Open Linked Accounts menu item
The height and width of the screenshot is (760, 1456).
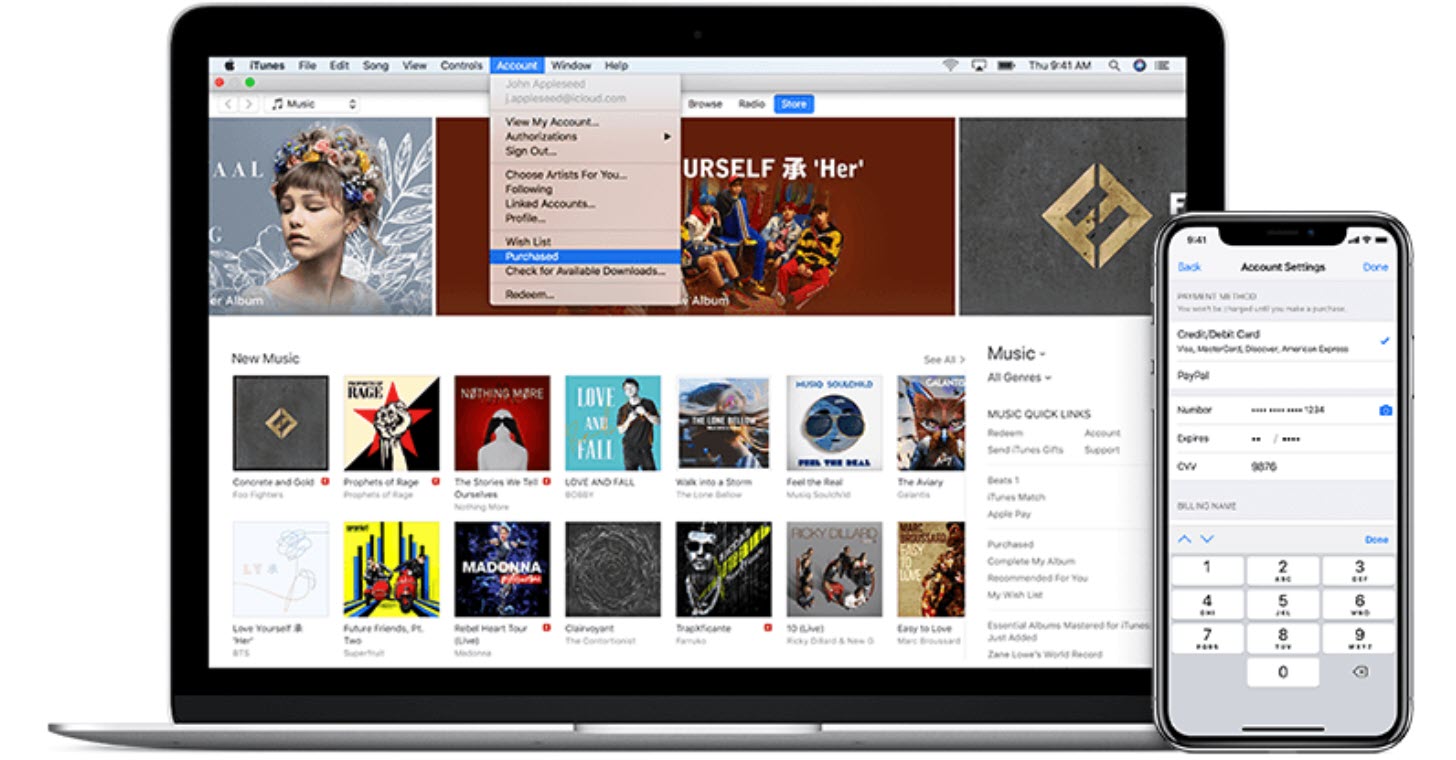585,204
